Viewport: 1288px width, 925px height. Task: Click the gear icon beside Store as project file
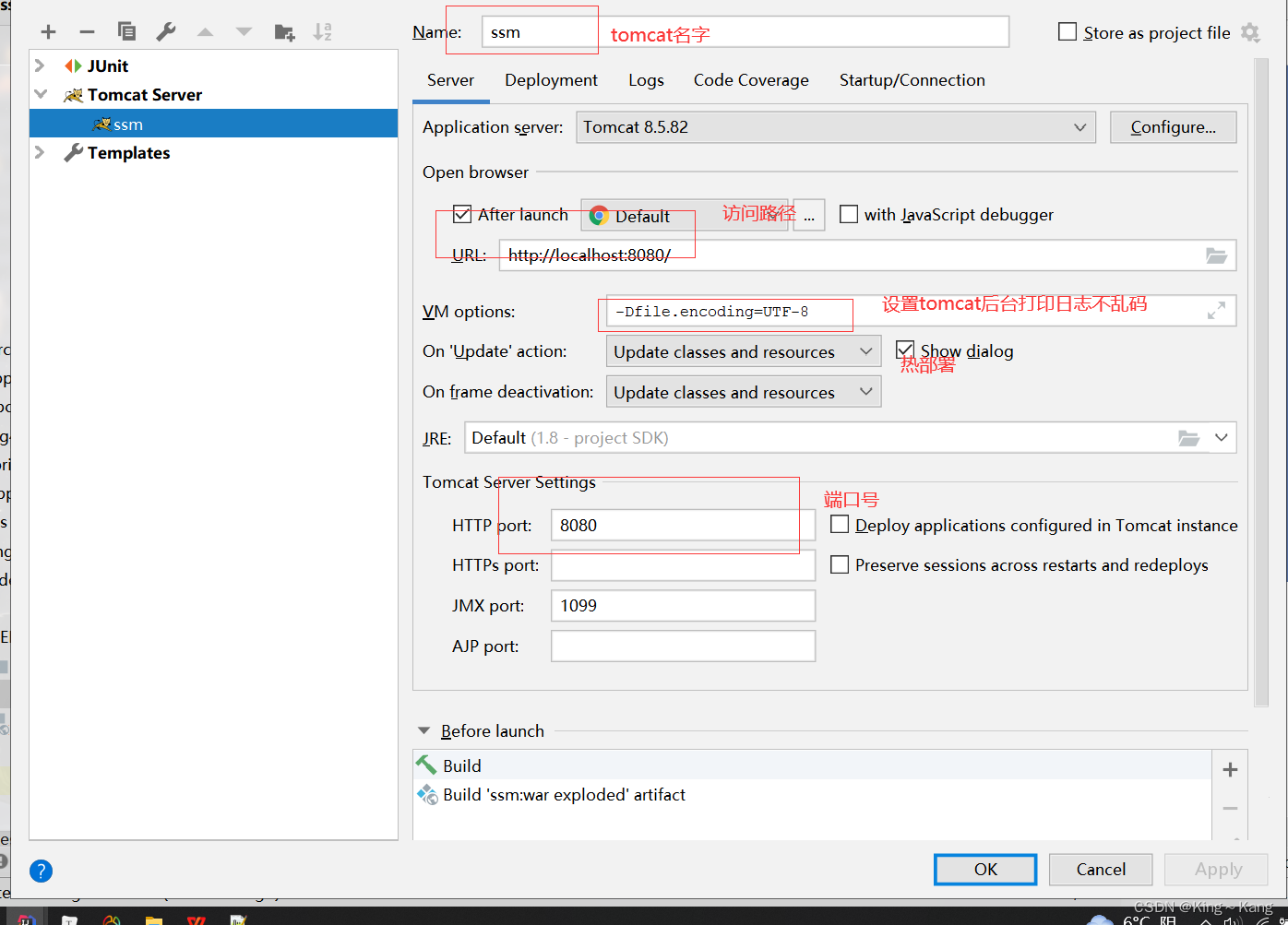tap(1250, 32)
